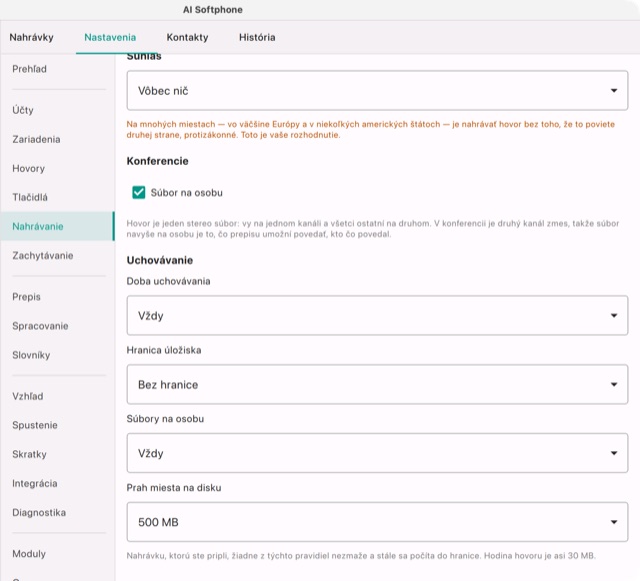The image size is (640, 581).
Task: Select Hovory in the sidebar
Action: (x=57, y=168)
